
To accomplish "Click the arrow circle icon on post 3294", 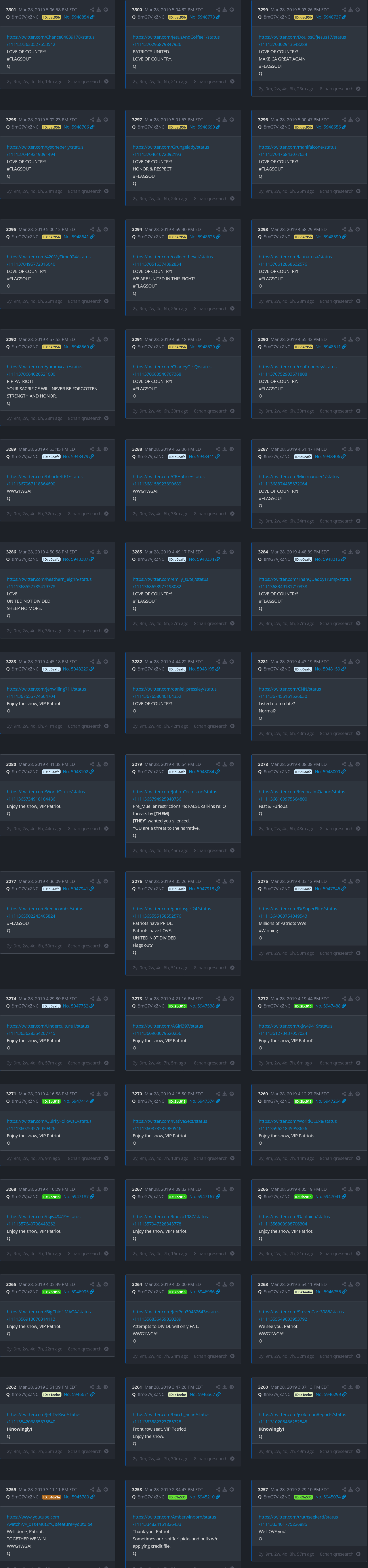I will click(x=232, y=229).
